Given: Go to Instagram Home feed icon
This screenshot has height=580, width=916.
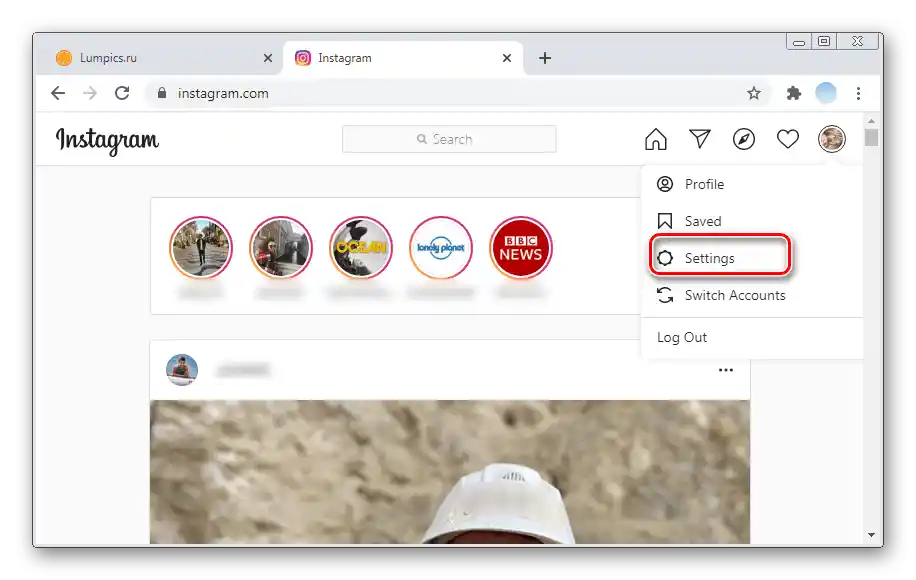Looking at the screenshot, I should coord(655,139).
